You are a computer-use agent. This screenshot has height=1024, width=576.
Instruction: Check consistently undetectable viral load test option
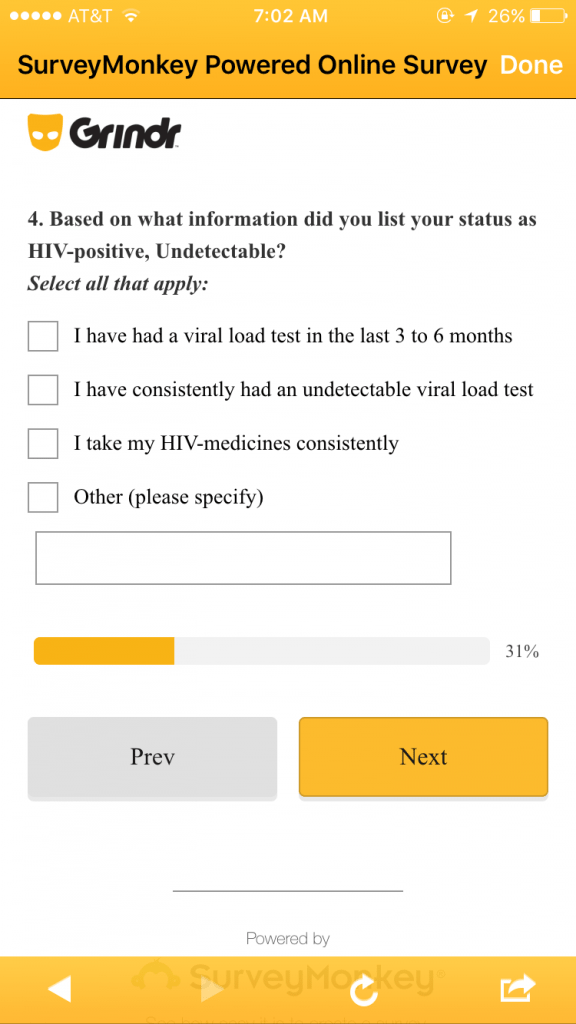43,390
